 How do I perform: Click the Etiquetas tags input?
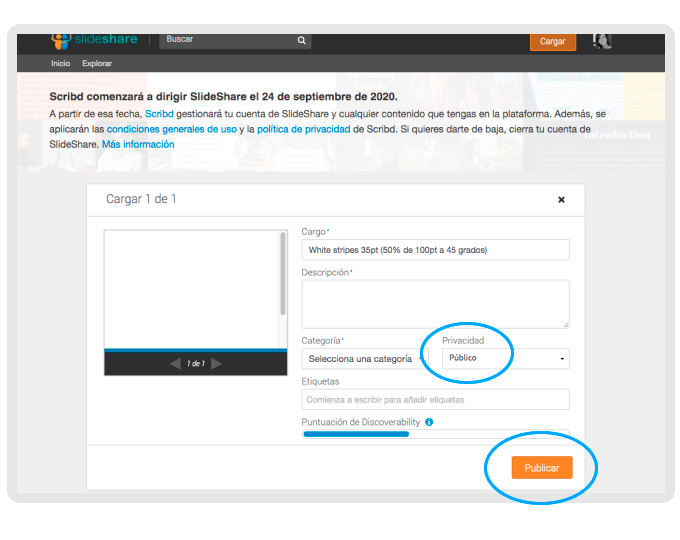(435, 399)
